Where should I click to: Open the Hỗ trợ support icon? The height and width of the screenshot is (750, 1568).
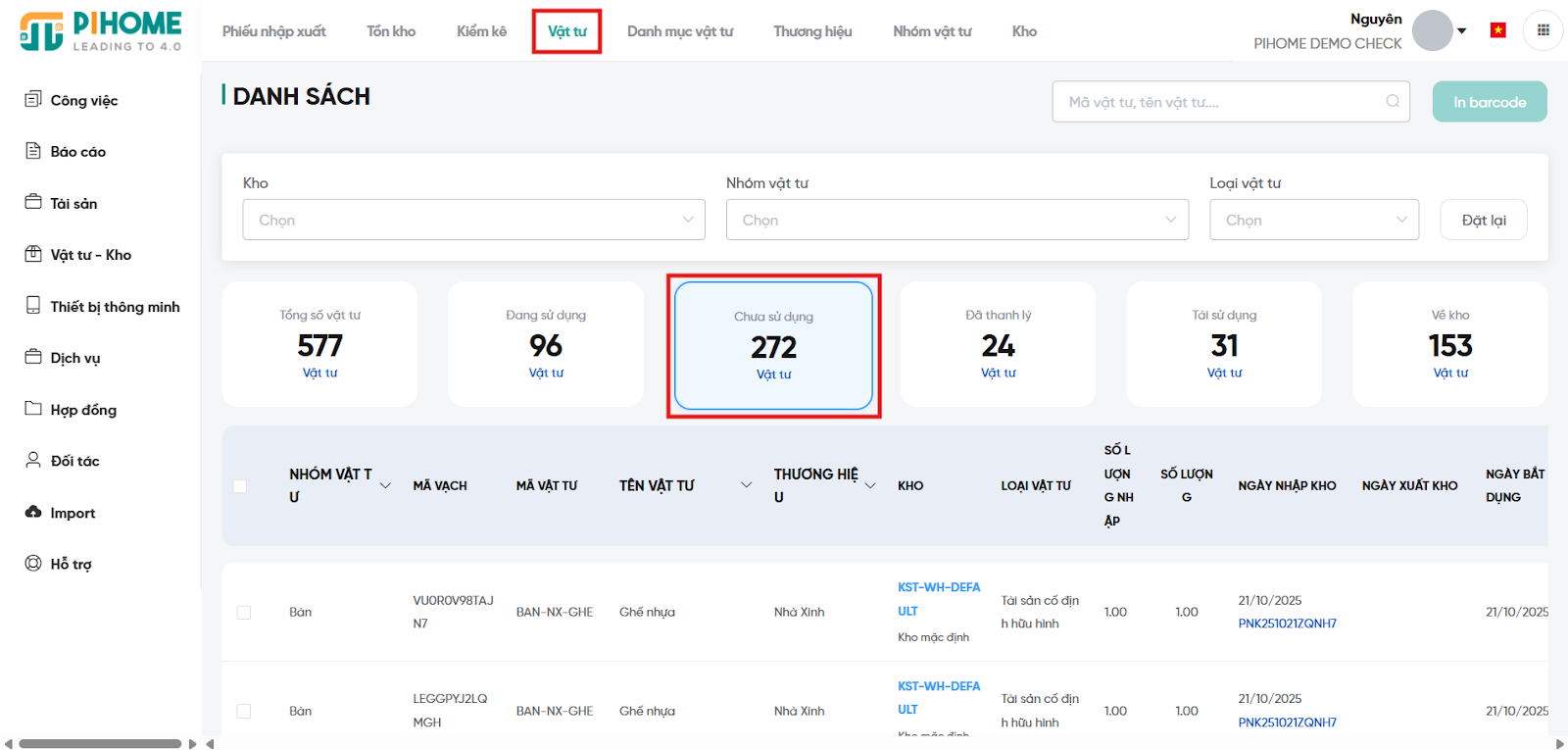pos(33,563)
